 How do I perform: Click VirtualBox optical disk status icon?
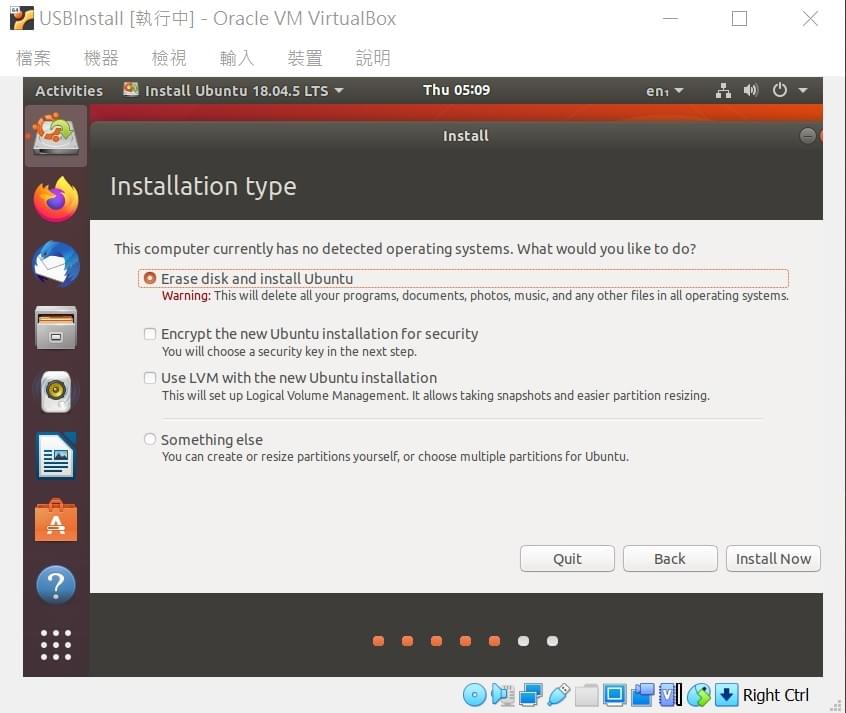475,695
